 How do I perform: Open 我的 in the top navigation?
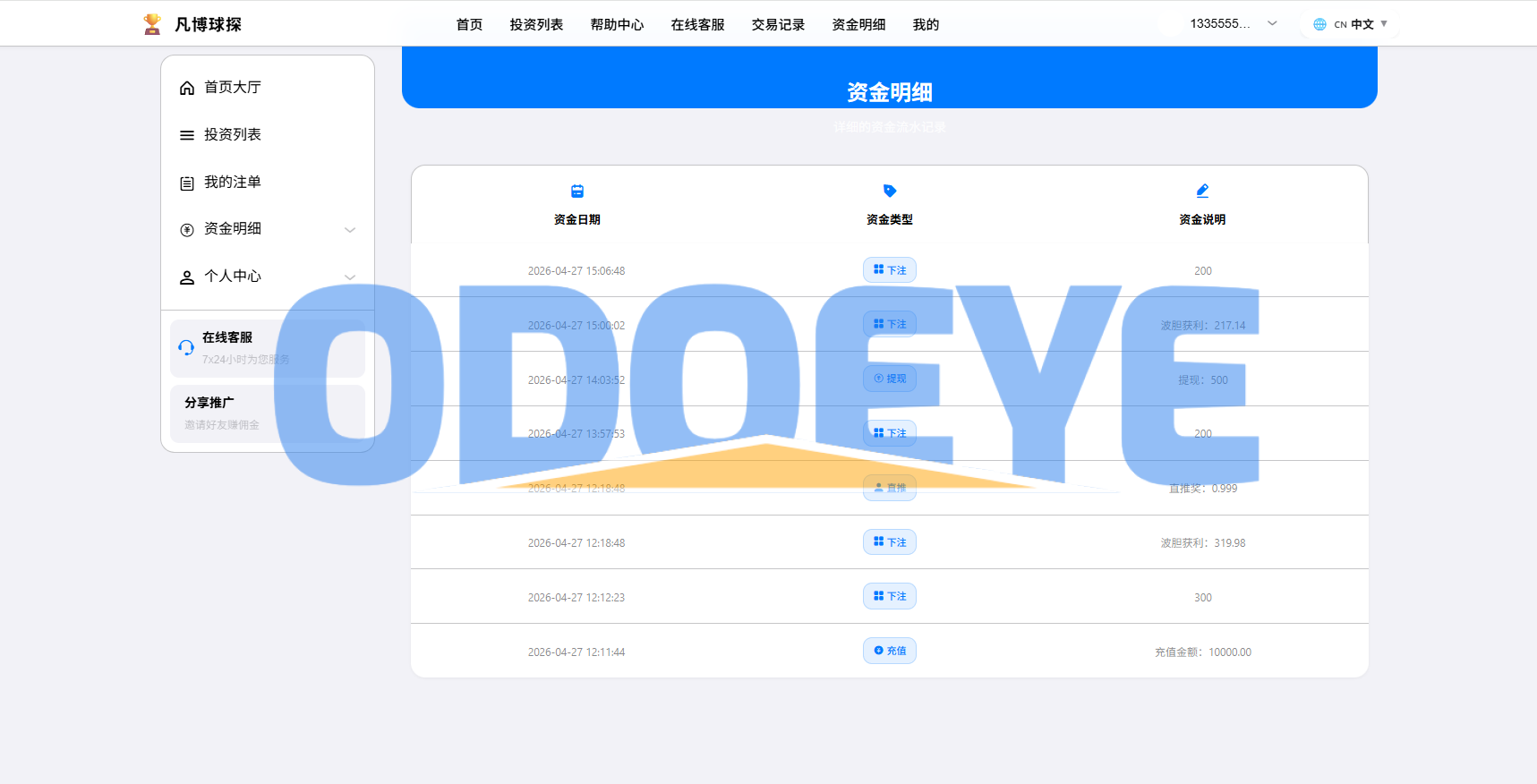click(x=926, y=24)
